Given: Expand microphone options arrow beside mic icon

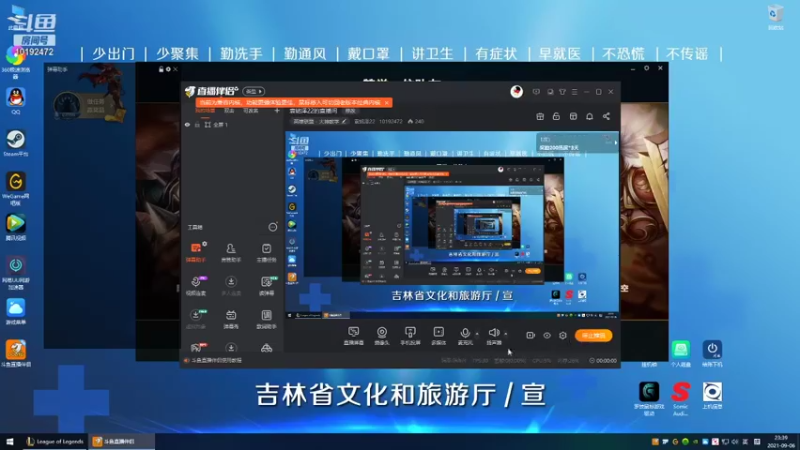Looking at the screenshot, I should click(x=477, y=334).
